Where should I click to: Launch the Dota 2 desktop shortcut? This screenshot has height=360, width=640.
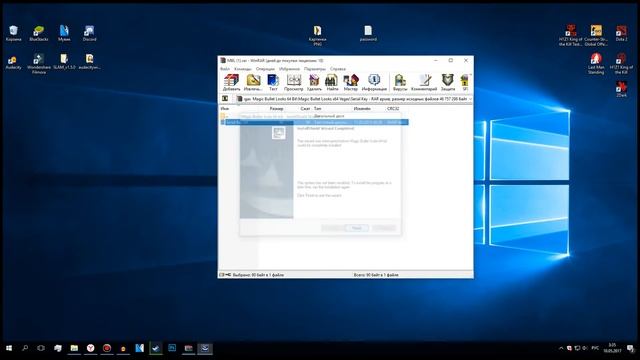point(621,33)
